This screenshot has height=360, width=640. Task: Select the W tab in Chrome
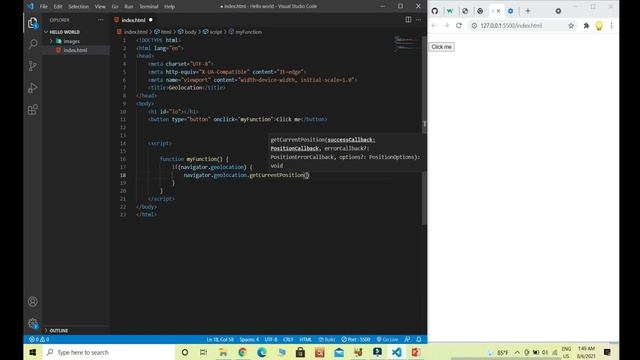tap(450, 11)
